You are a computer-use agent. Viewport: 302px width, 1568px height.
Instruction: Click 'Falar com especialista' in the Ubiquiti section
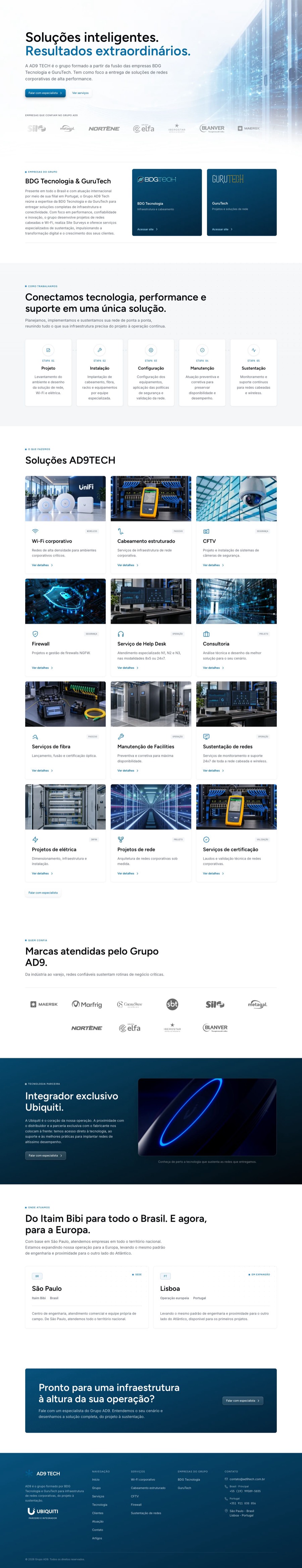pos(46,1155)
